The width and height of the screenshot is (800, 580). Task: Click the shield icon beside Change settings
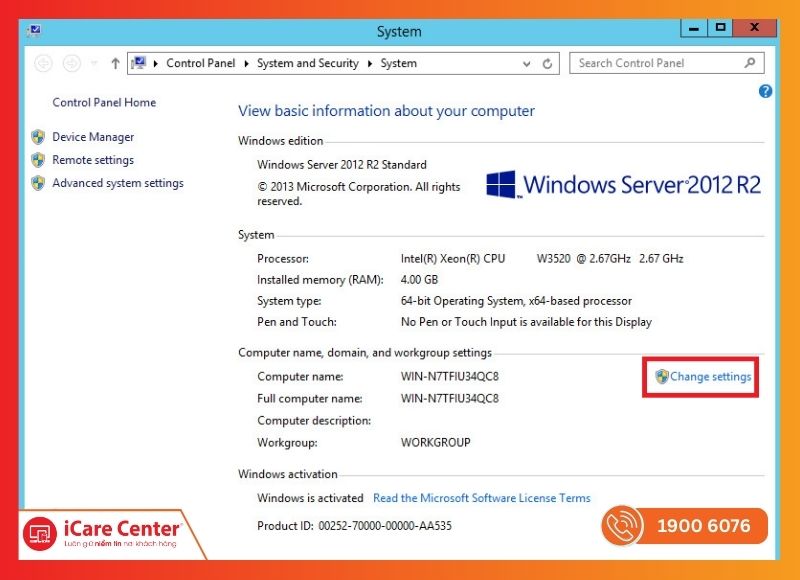click(662, 376)
